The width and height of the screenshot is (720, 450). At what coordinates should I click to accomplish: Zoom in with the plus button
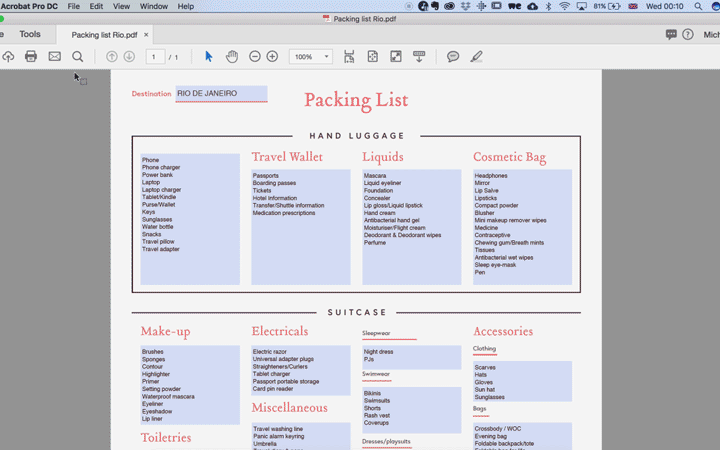[272, 56]
